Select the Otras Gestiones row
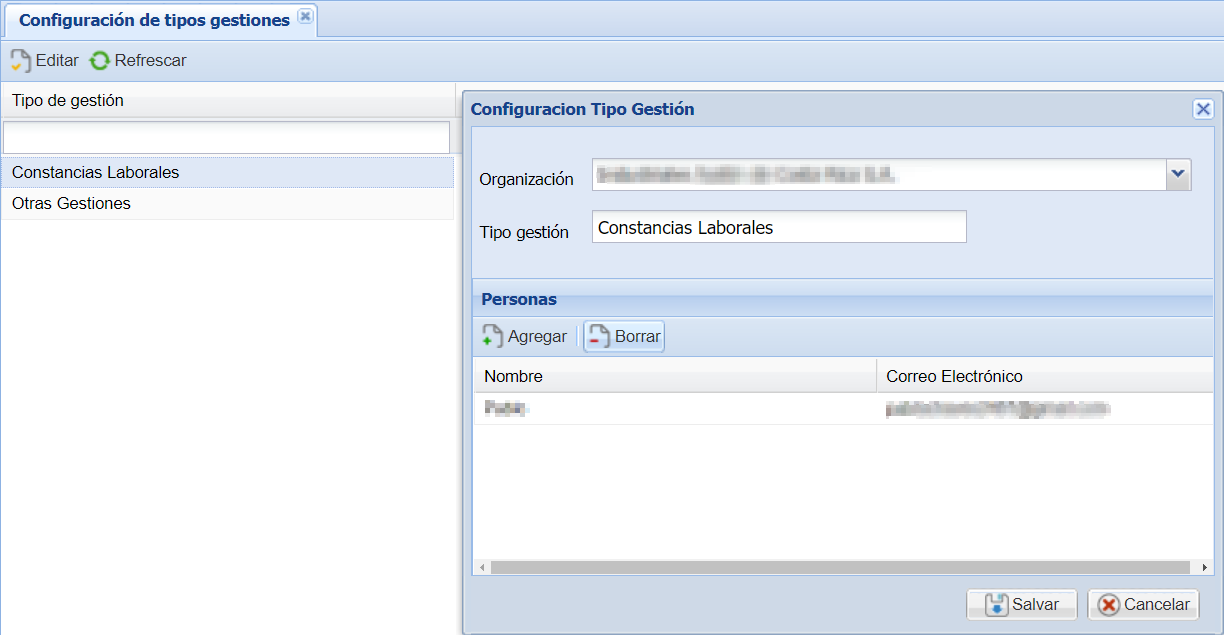Viewport: 1224px width, 635px height. [228, 203]
